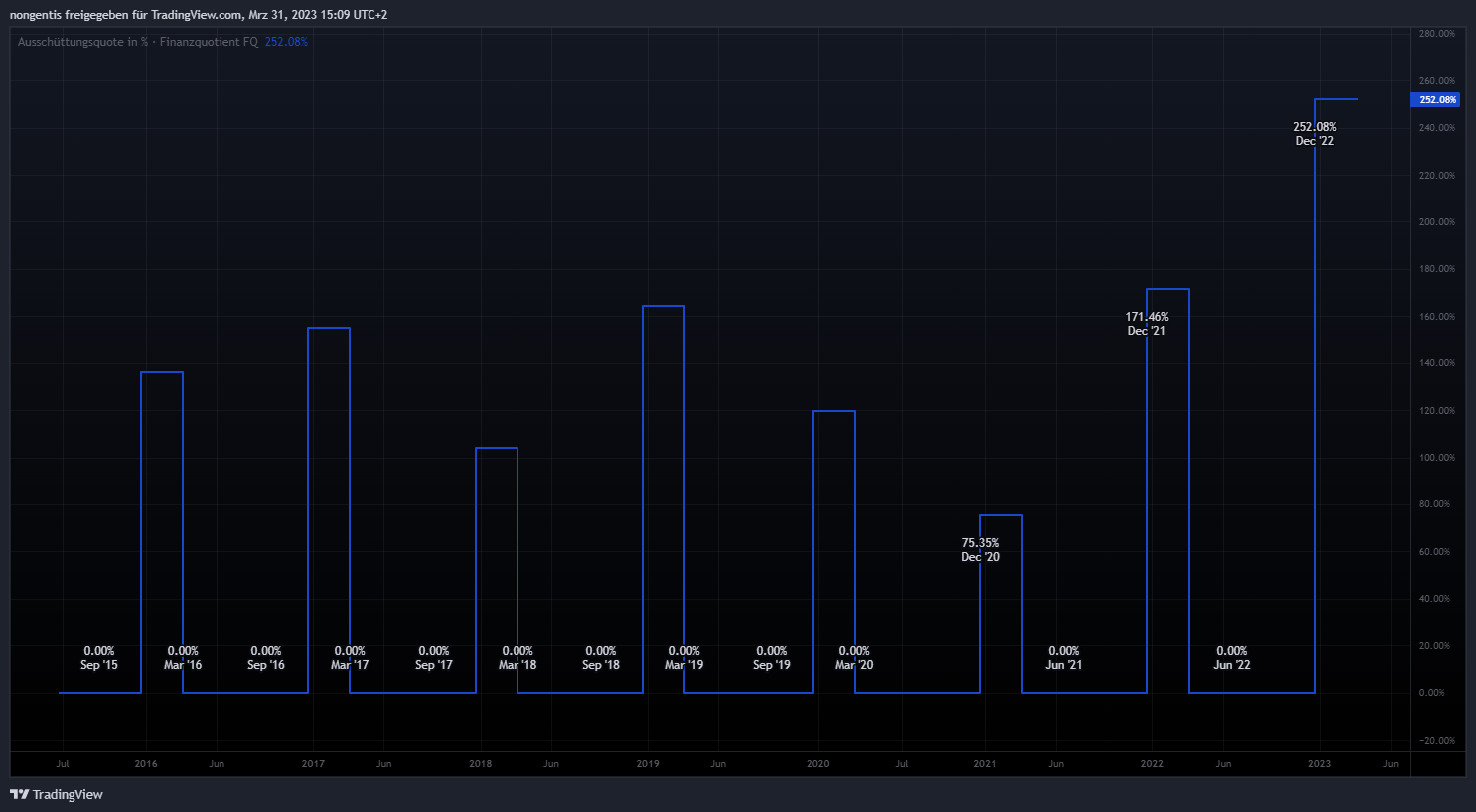Select the 171.46% Dec '21 data label

point(1146,324)
